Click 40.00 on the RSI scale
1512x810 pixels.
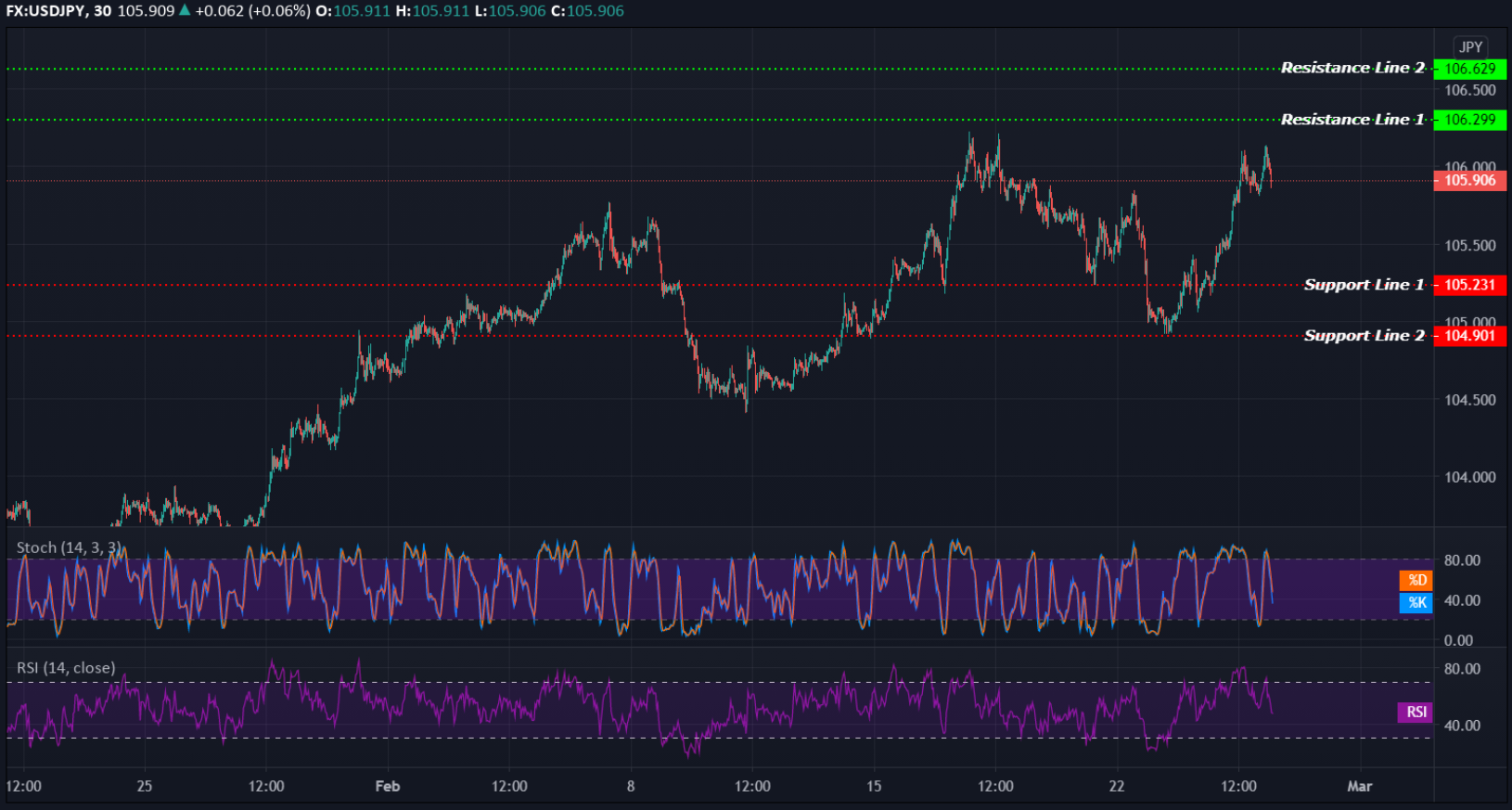(1462, 726)
